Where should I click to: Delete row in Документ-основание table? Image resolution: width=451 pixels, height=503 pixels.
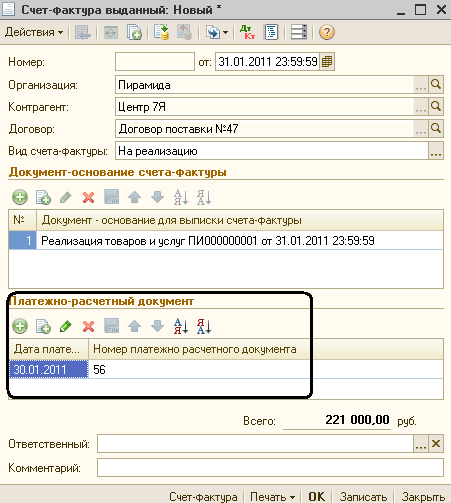click(x=88, y=197)
